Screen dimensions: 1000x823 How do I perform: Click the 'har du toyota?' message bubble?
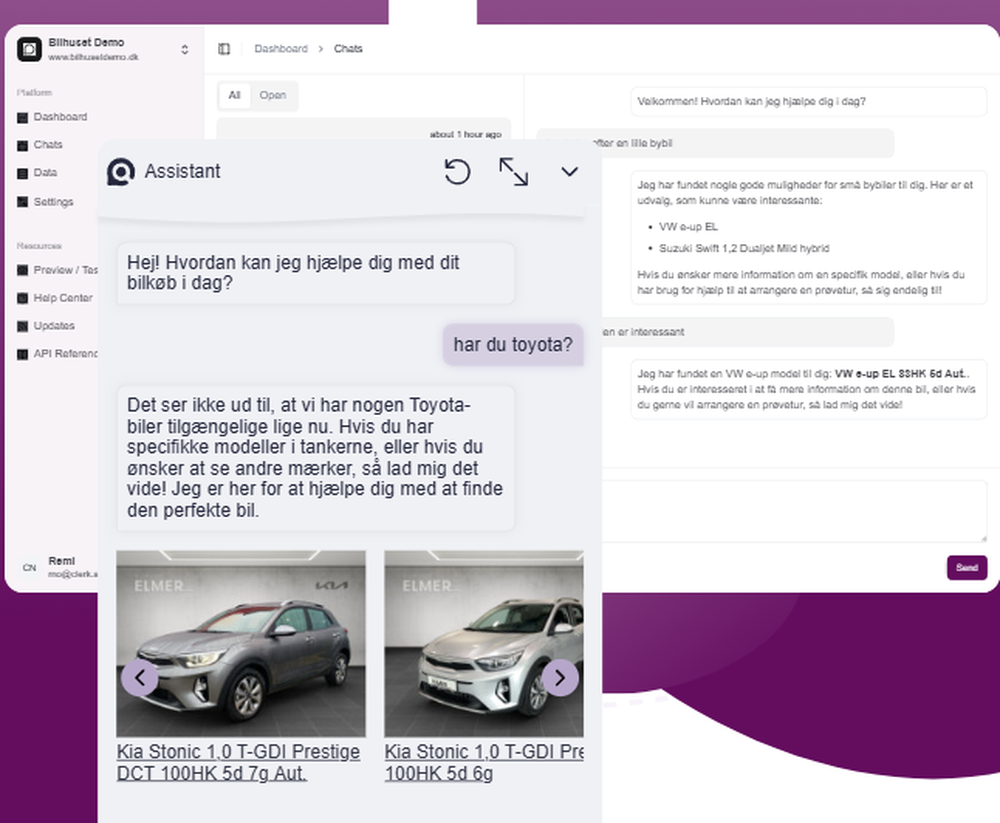513,345
